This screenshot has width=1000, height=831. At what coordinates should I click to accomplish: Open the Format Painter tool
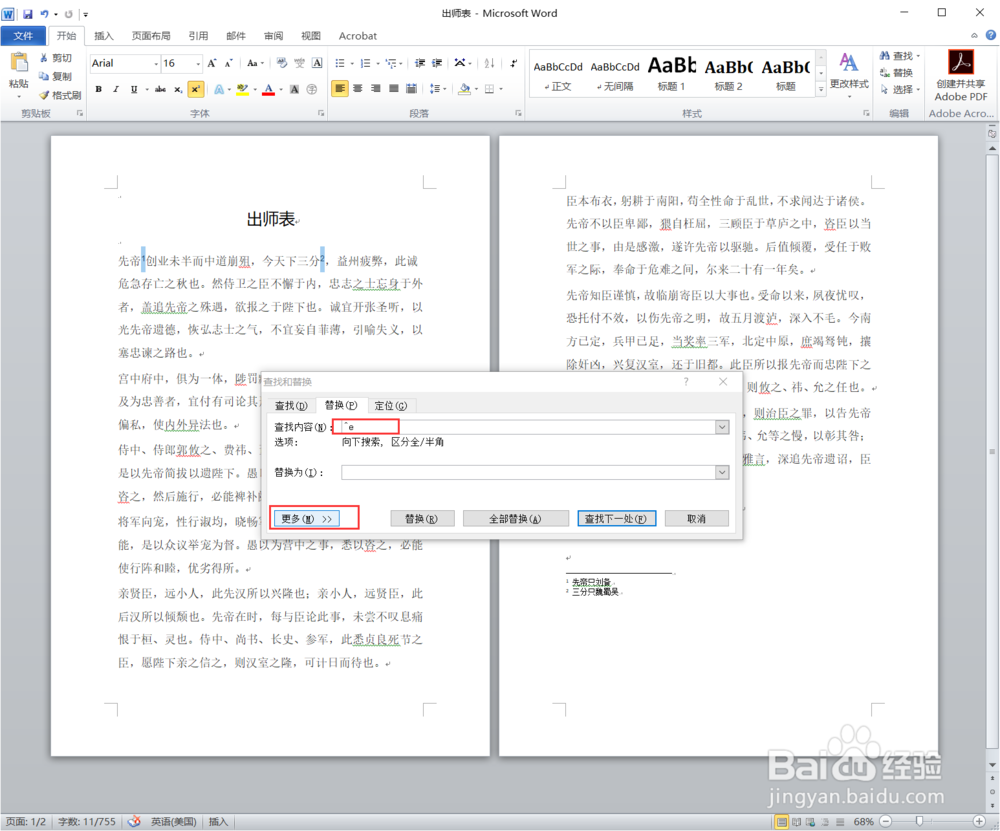tap(60, 94)
